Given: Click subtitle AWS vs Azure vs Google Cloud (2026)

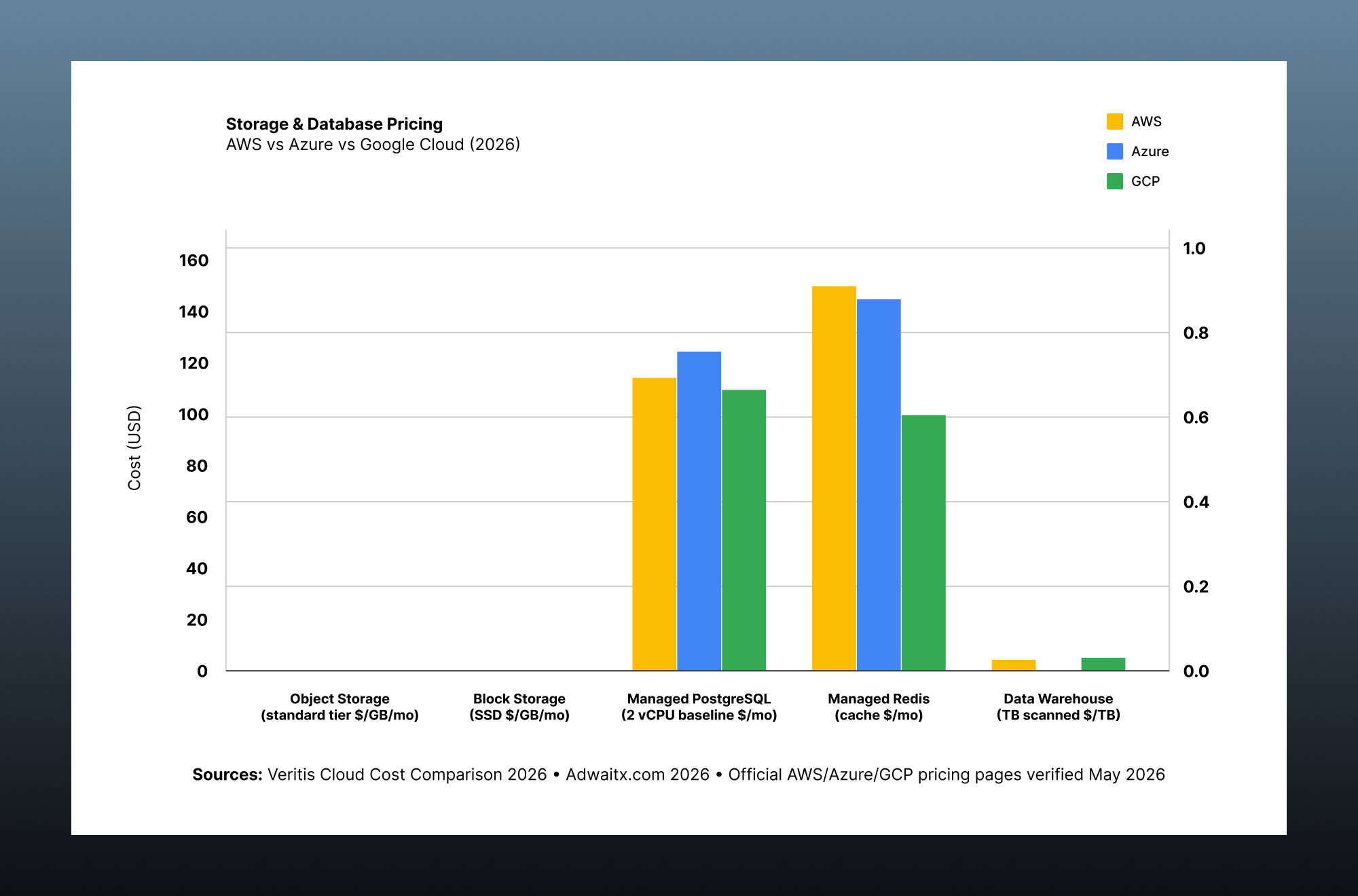Looking at the screenshot, I should tap(373, 145).
